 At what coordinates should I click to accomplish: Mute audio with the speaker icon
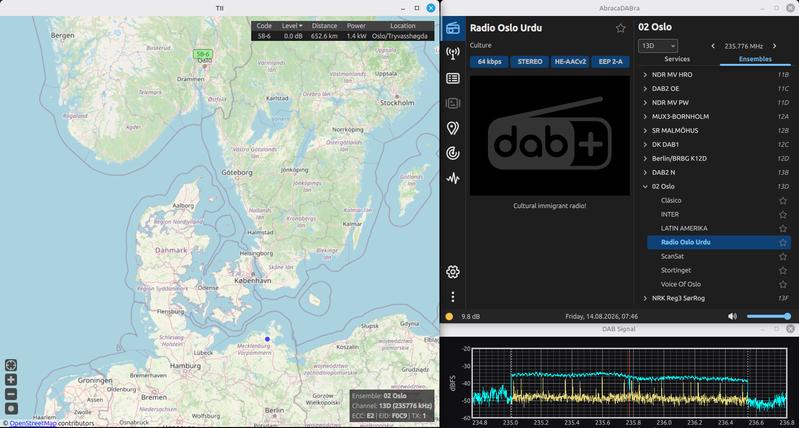732,316
